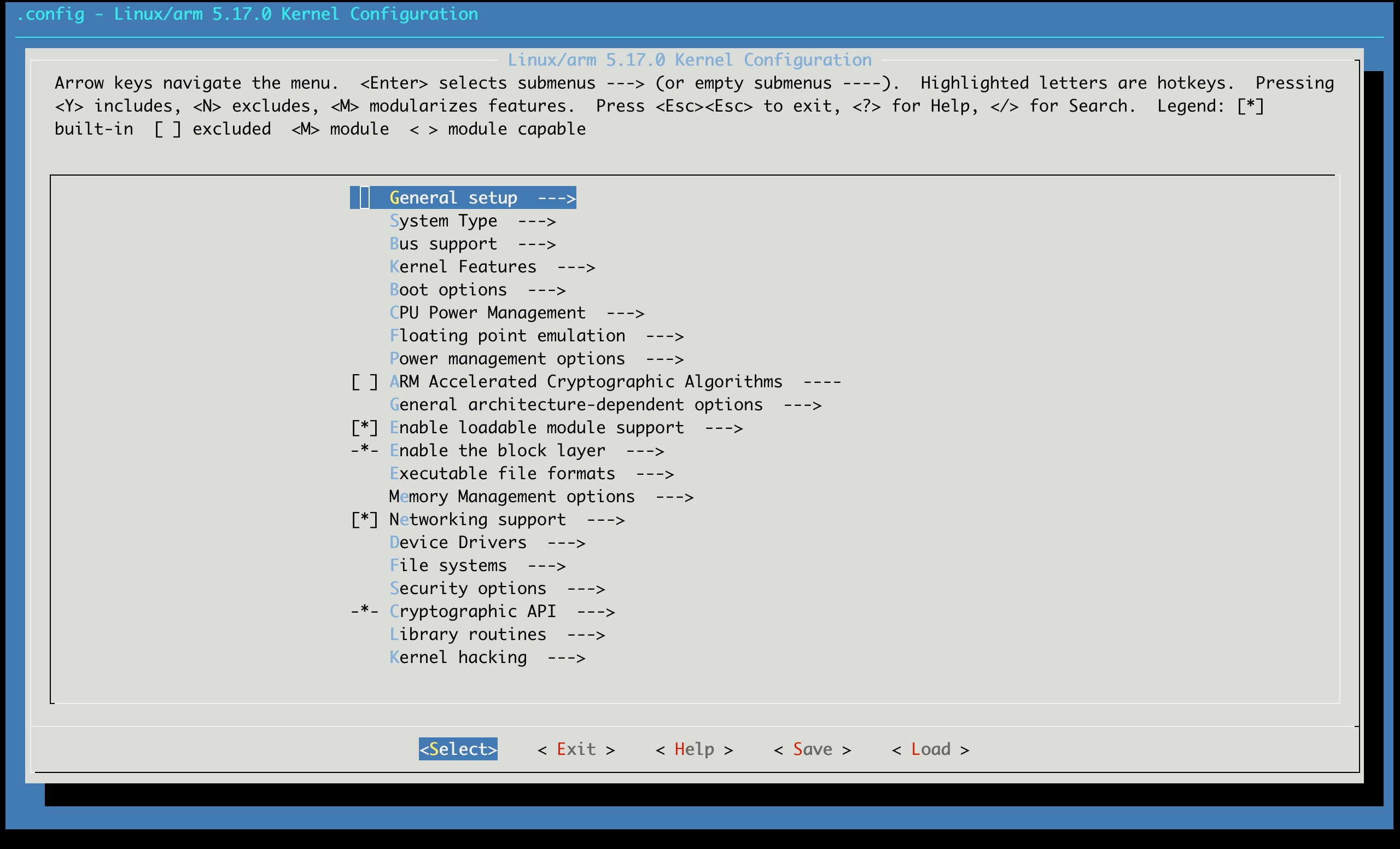Viewport: 1400px width, 849px height.
Task: Click the Load button
Action: (931, 749)
